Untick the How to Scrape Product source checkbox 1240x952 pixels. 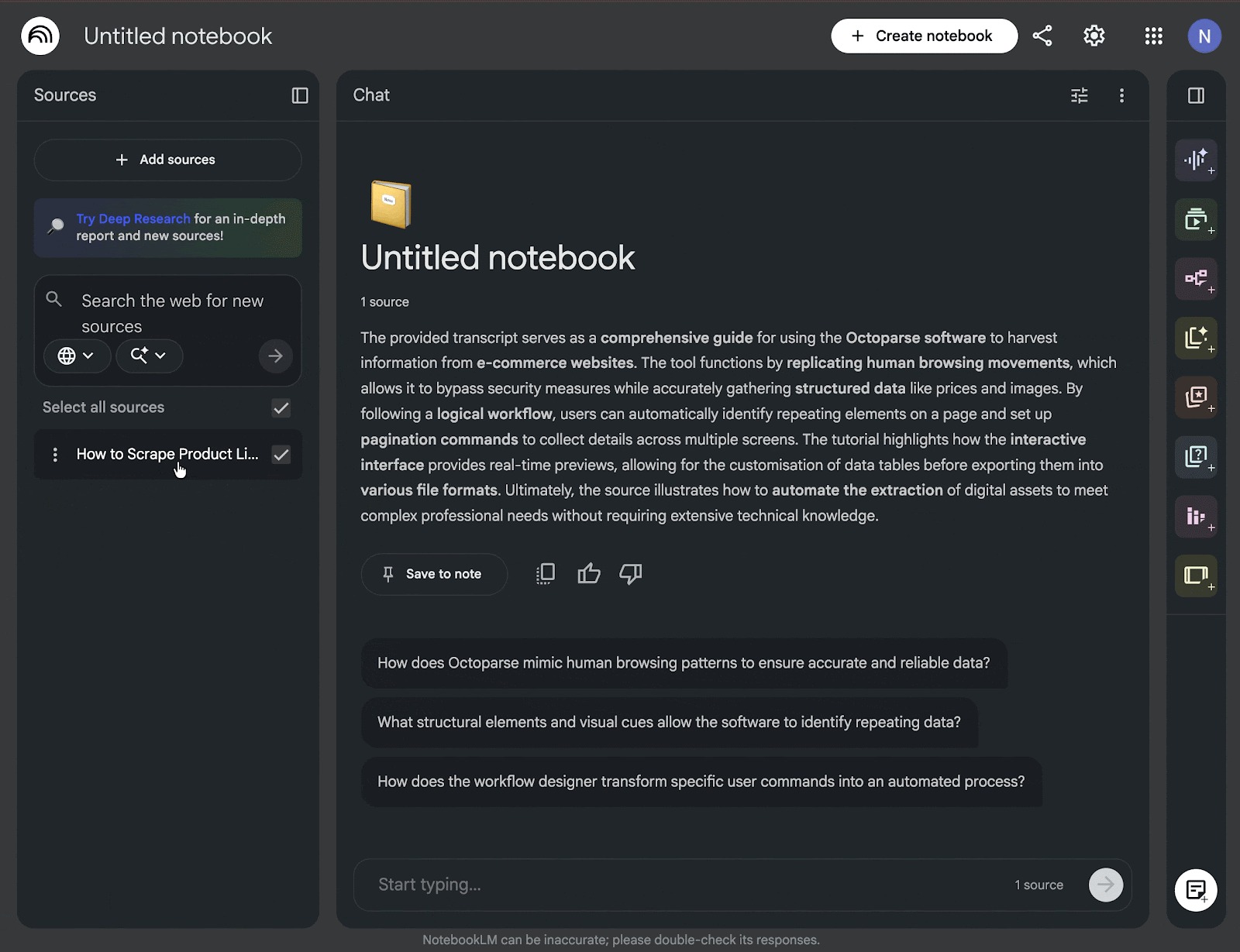pyautogui.click(x=281, y=455)
